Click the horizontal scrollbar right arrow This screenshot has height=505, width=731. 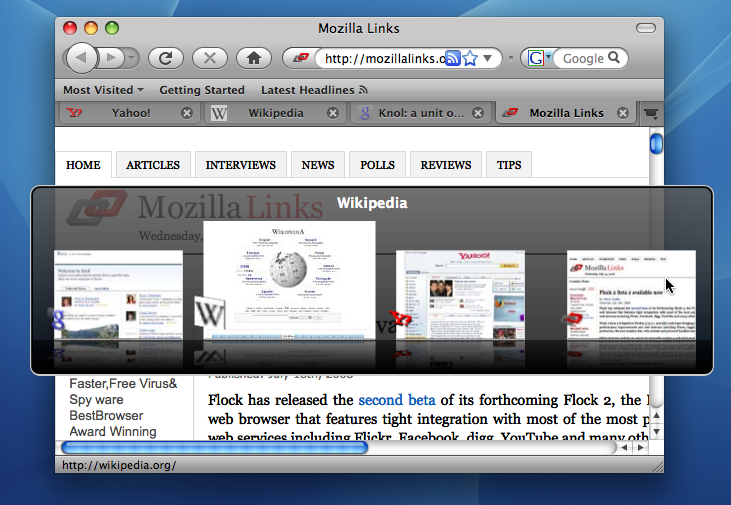[x=641, y=448]
